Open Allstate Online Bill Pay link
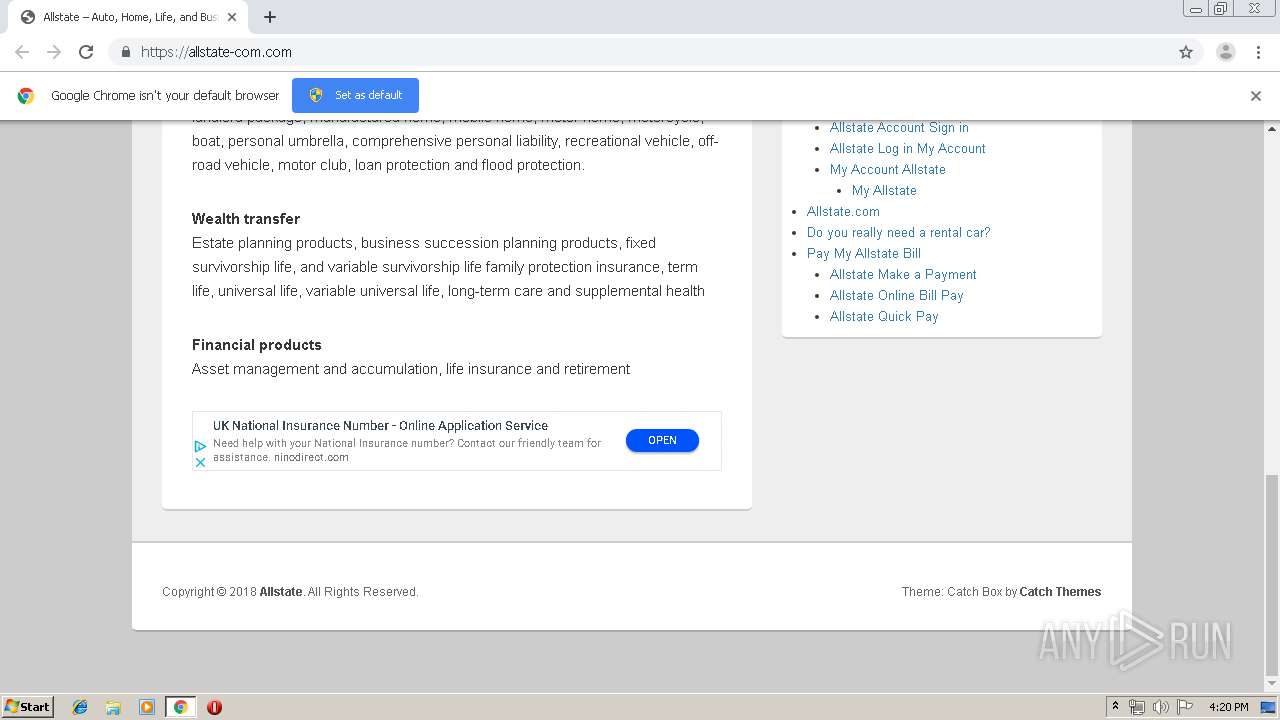Viewport: 1280px width, 720px height. coord(897,295)
